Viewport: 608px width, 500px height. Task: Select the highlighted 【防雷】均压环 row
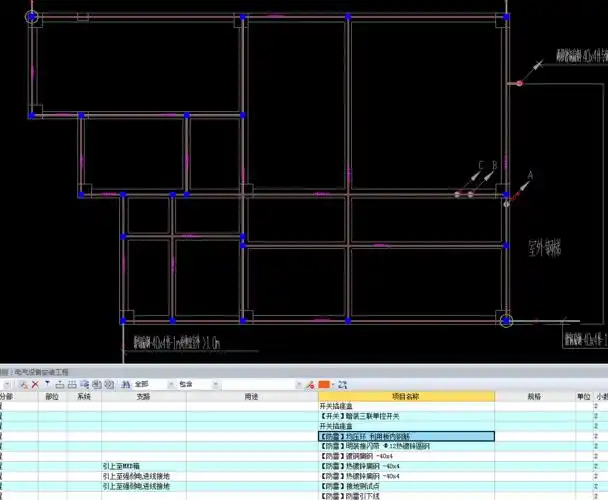[x=406, y=437]
